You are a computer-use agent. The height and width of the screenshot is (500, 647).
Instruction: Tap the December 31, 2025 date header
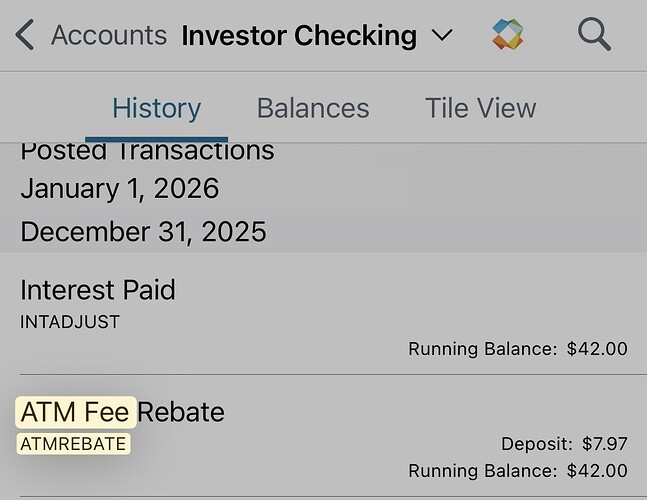143,232
